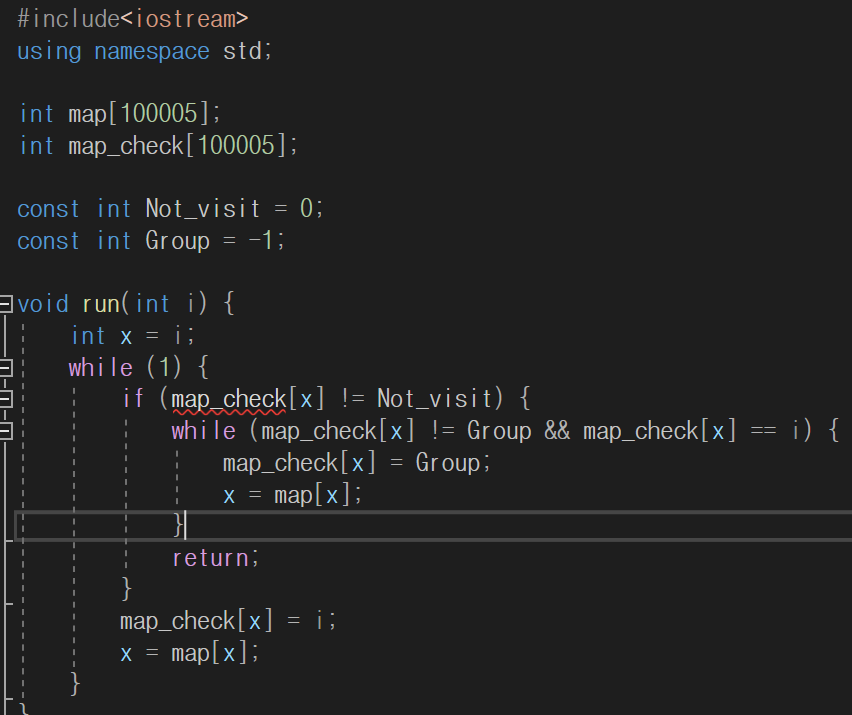Click the red-underlined 'map_check' in if condition
This screenshot has width=852, height=715.
(229, 400)
